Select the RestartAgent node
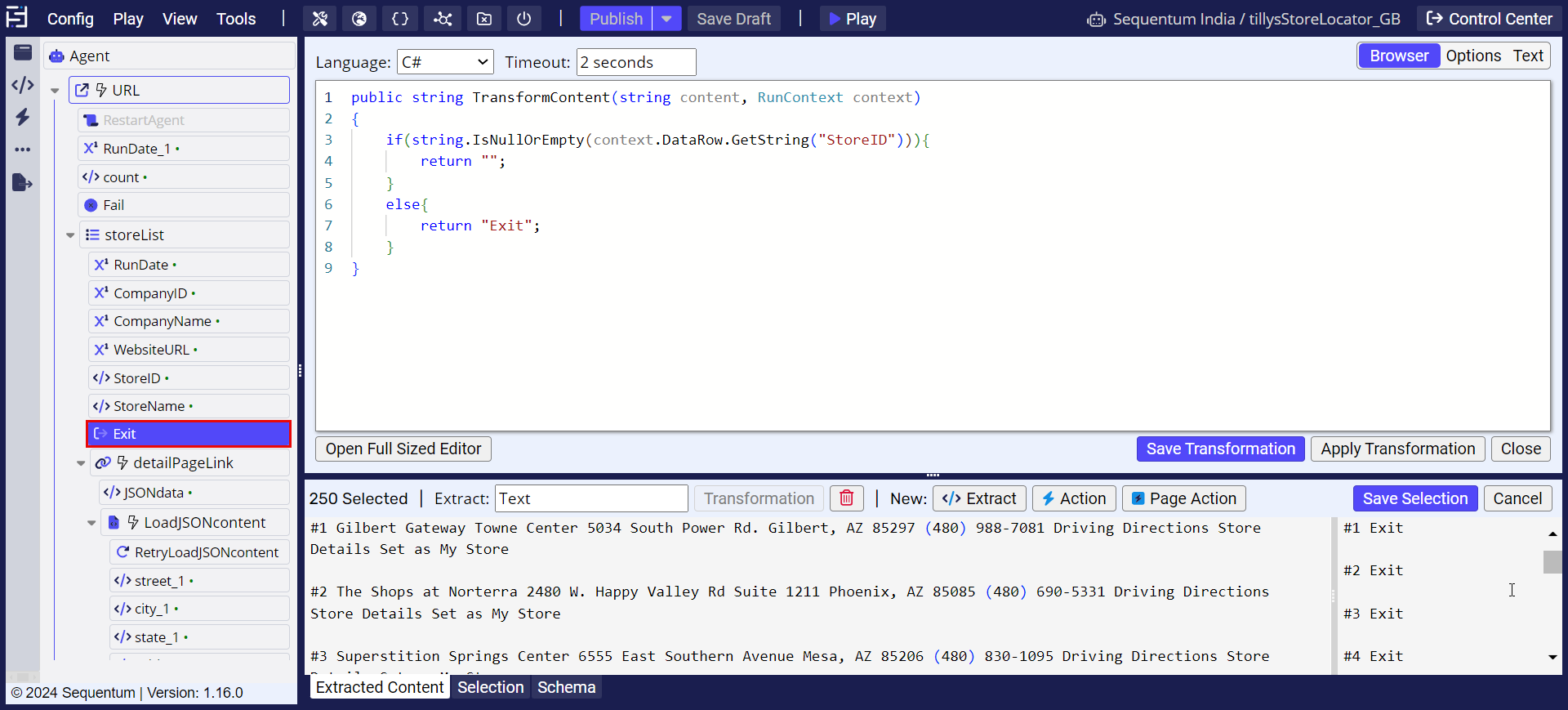The height and width of the screenshot is (710, 1568). [x=184, y=120]
